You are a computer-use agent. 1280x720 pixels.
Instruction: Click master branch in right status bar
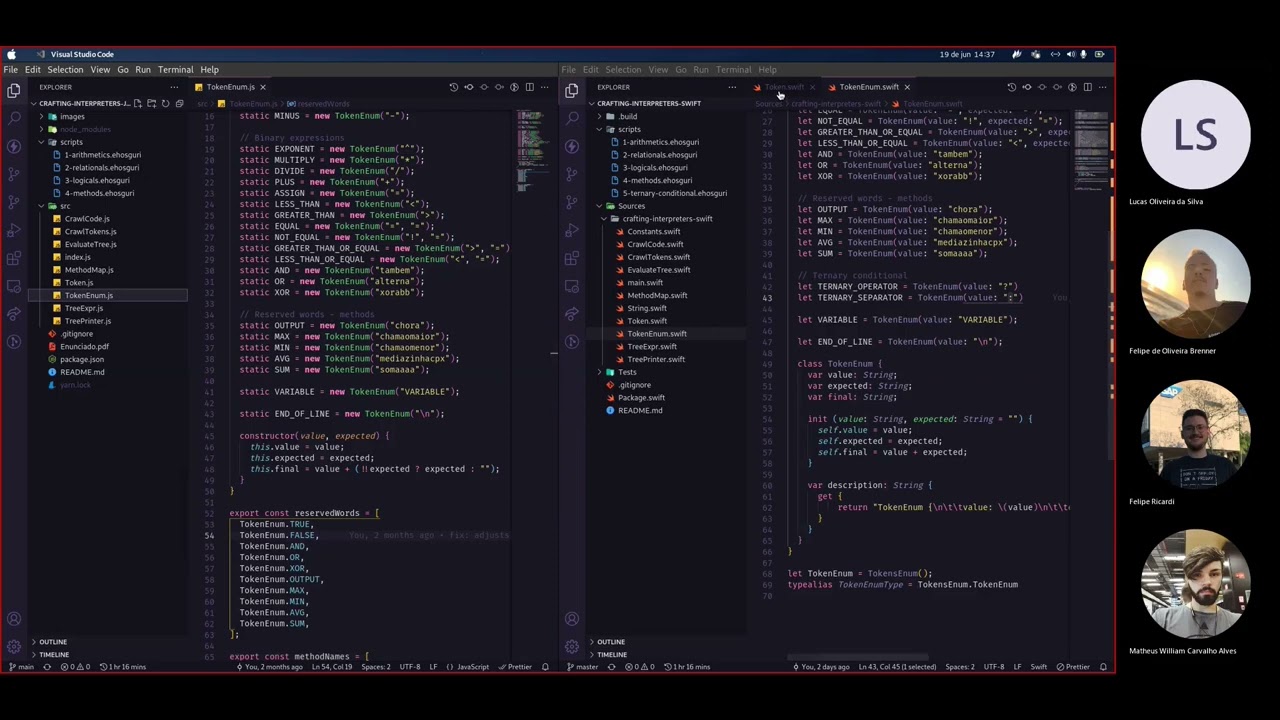point(582,667)
